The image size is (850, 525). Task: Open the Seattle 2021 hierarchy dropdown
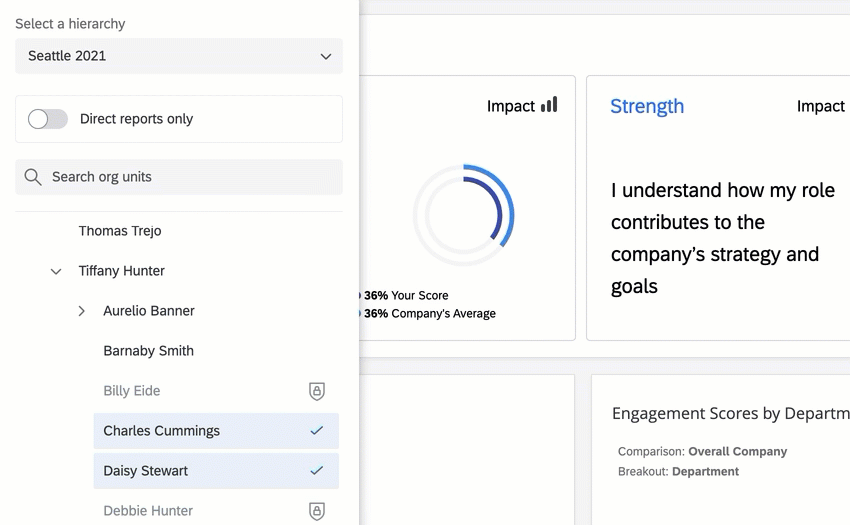[179, 56]
